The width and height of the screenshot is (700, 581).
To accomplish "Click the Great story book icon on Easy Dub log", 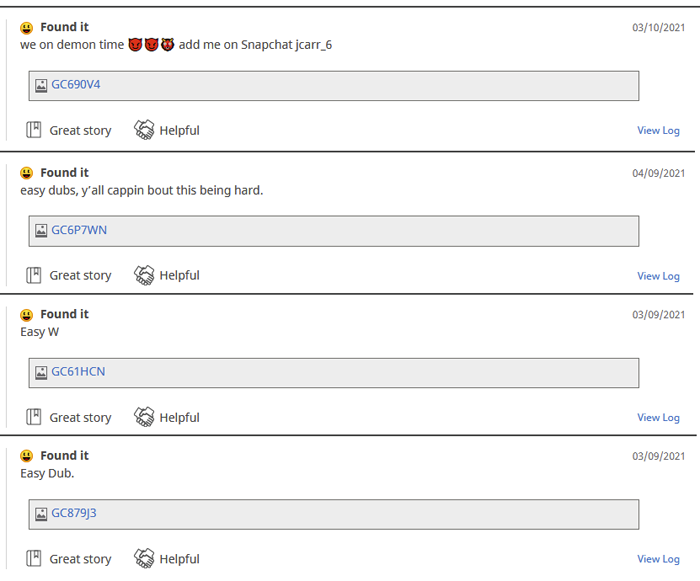I will coord(33,558).
